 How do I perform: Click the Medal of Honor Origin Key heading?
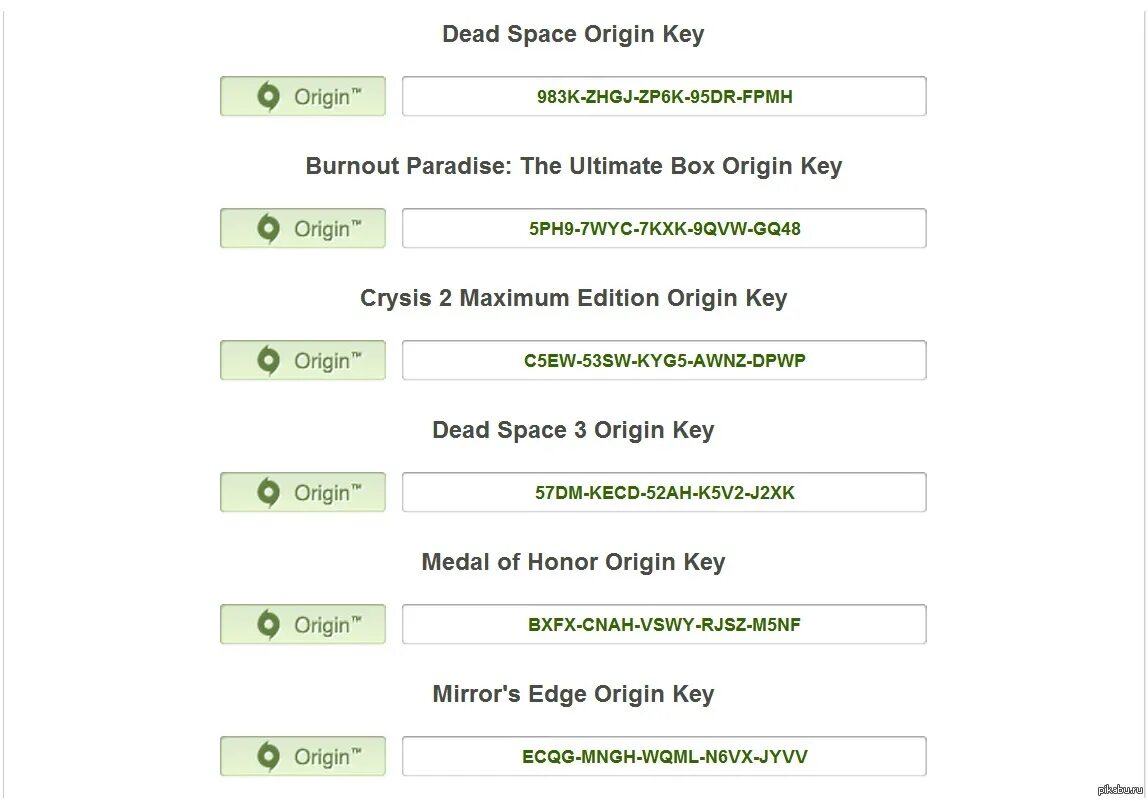[573, 562]
